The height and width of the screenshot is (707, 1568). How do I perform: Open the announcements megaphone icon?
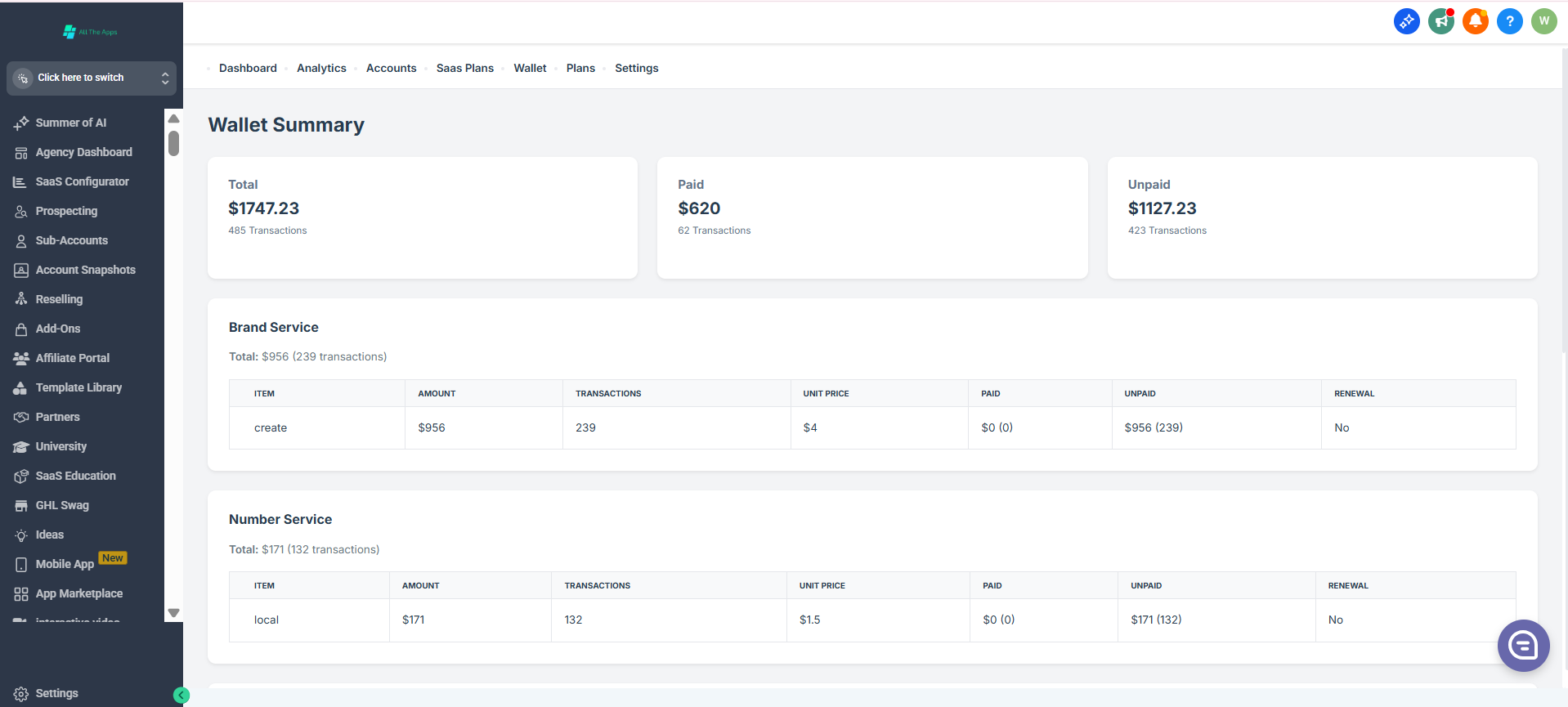point(1440,21)
